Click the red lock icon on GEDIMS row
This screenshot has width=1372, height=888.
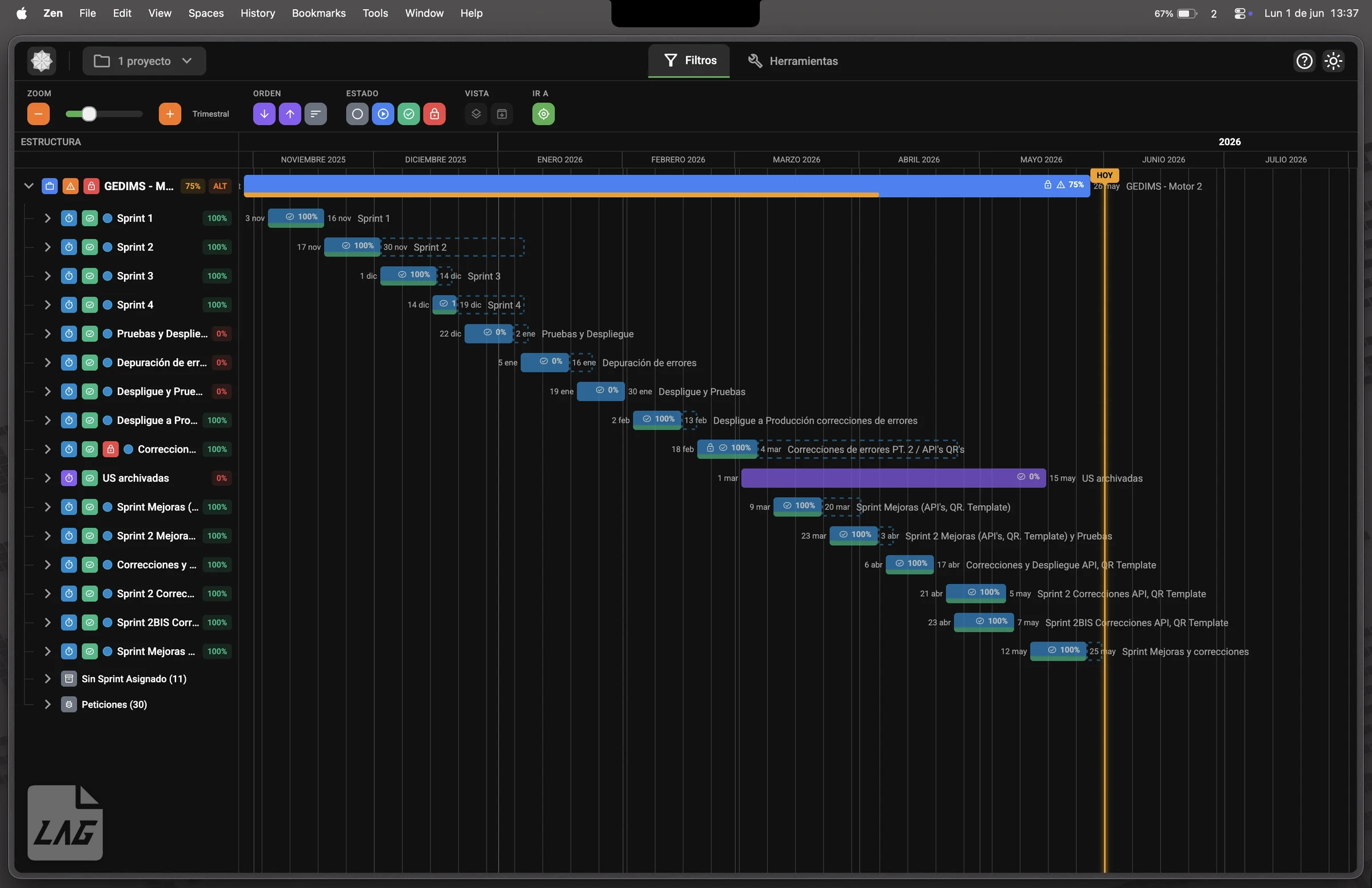click(91, 186)
